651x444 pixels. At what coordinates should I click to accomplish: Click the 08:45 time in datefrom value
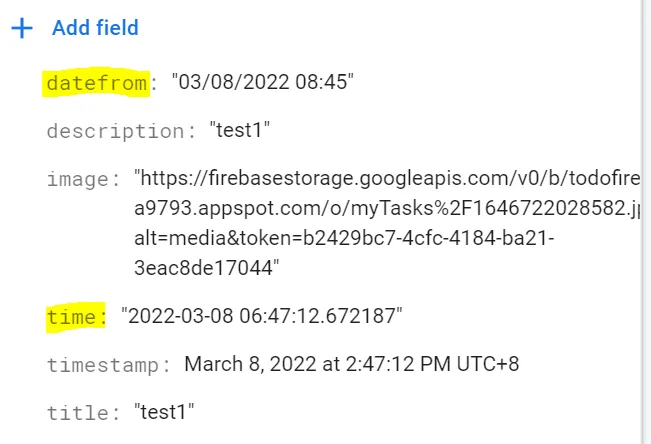click(x=326, y=82)
